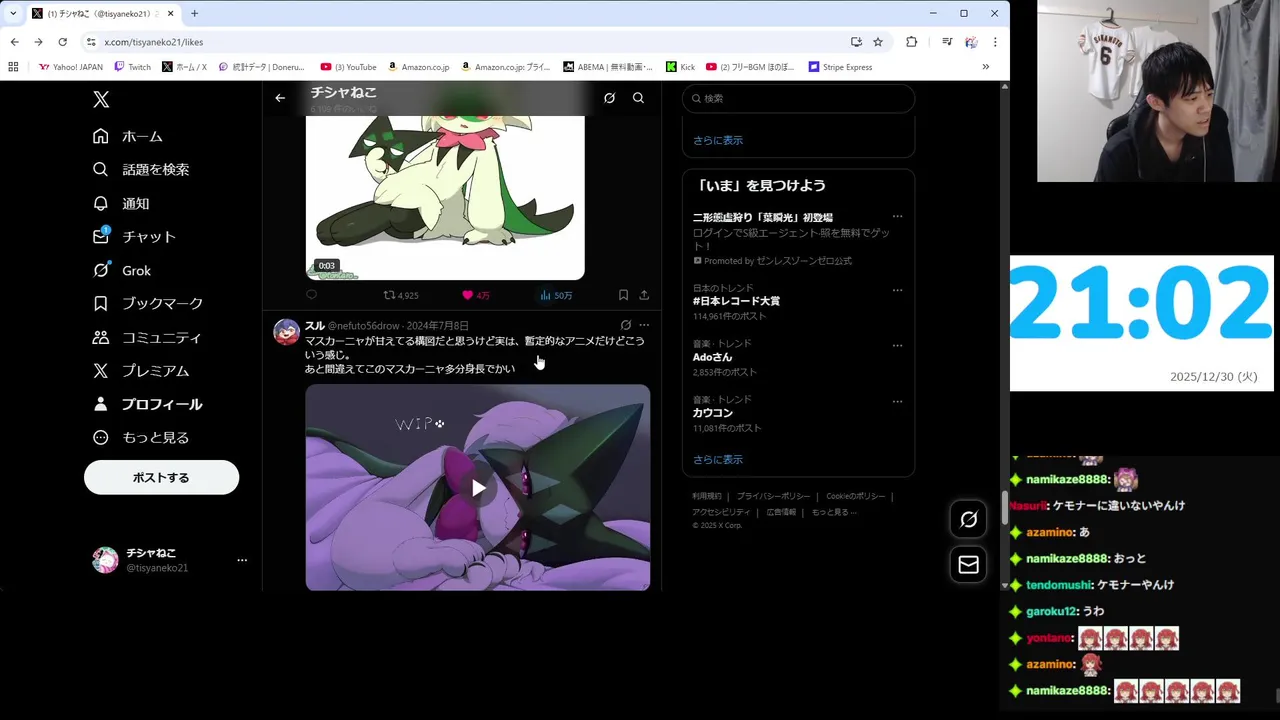The height and width of the screenshot is (720, 1280).
Task: Bookmark the first post
Action: [x=623, y=295]
